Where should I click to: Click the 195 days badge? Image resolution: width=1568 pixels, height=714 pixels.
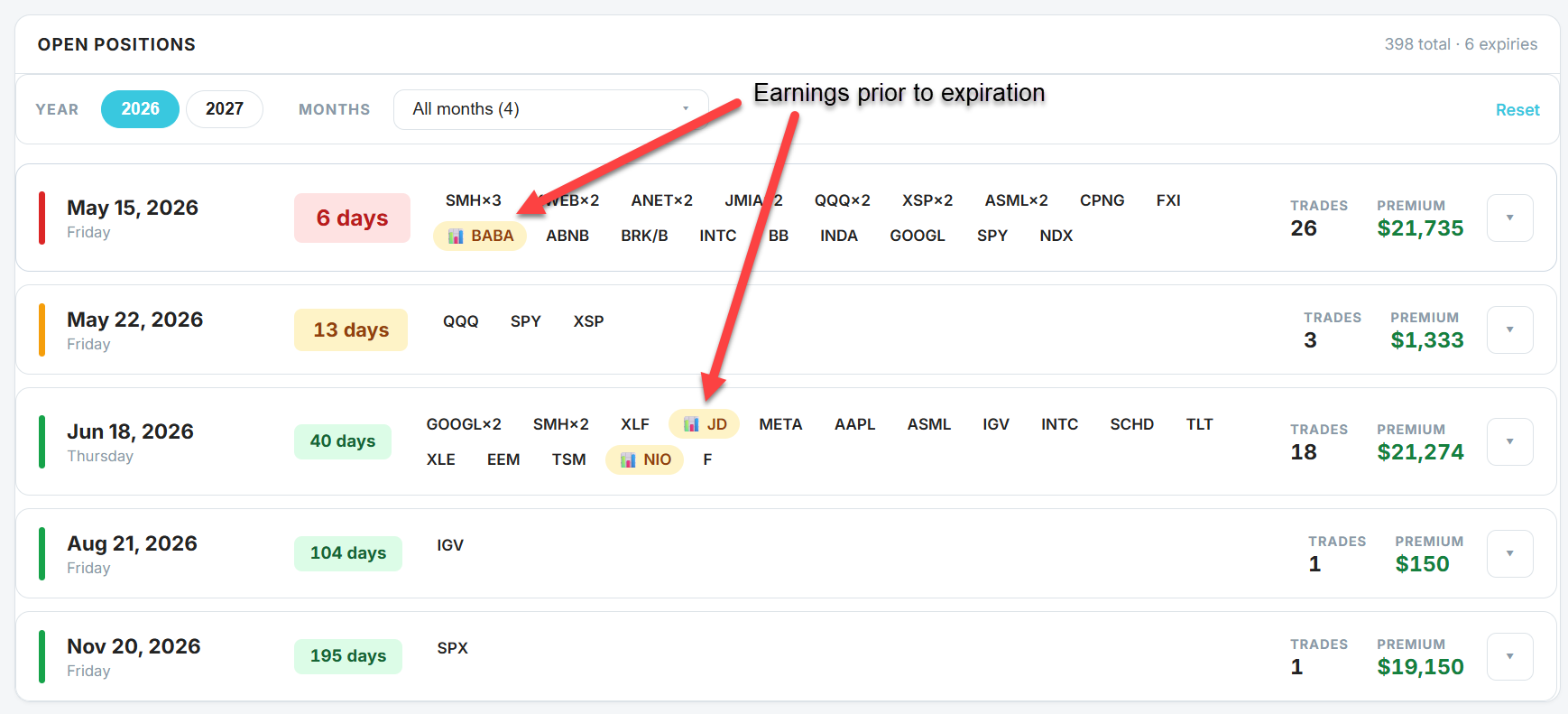pyautogui.click(x=348, y=656)
